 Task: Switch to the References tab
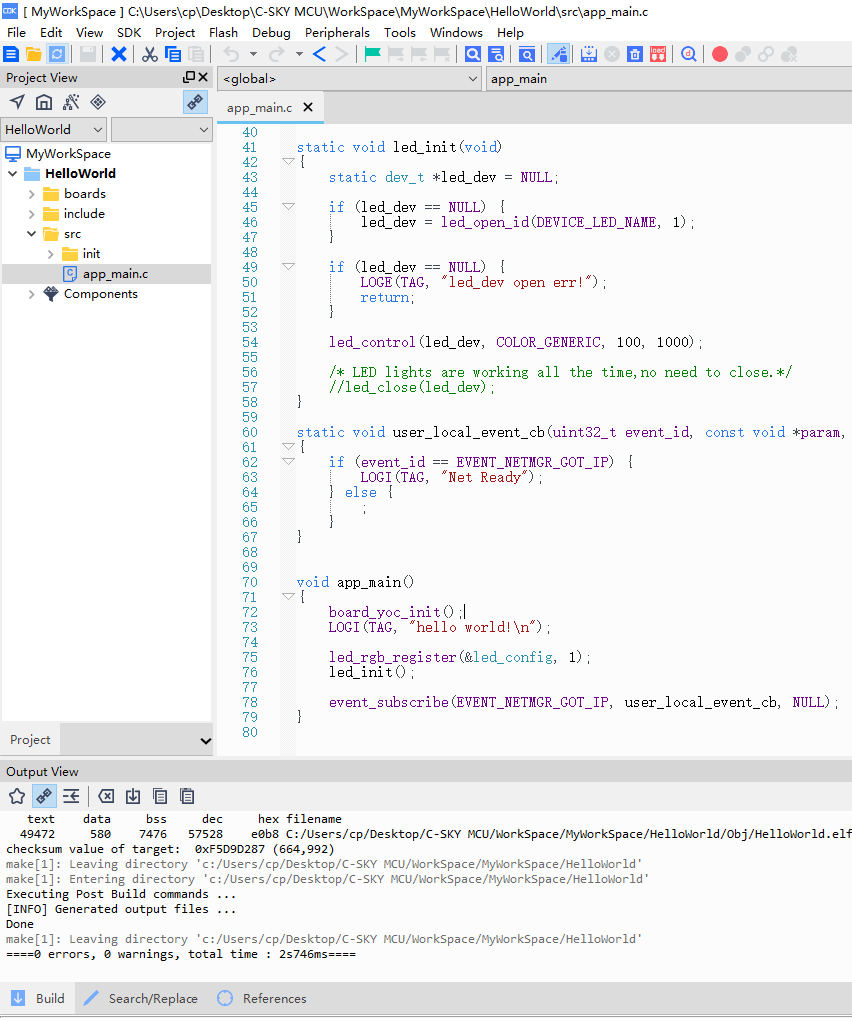262,999
